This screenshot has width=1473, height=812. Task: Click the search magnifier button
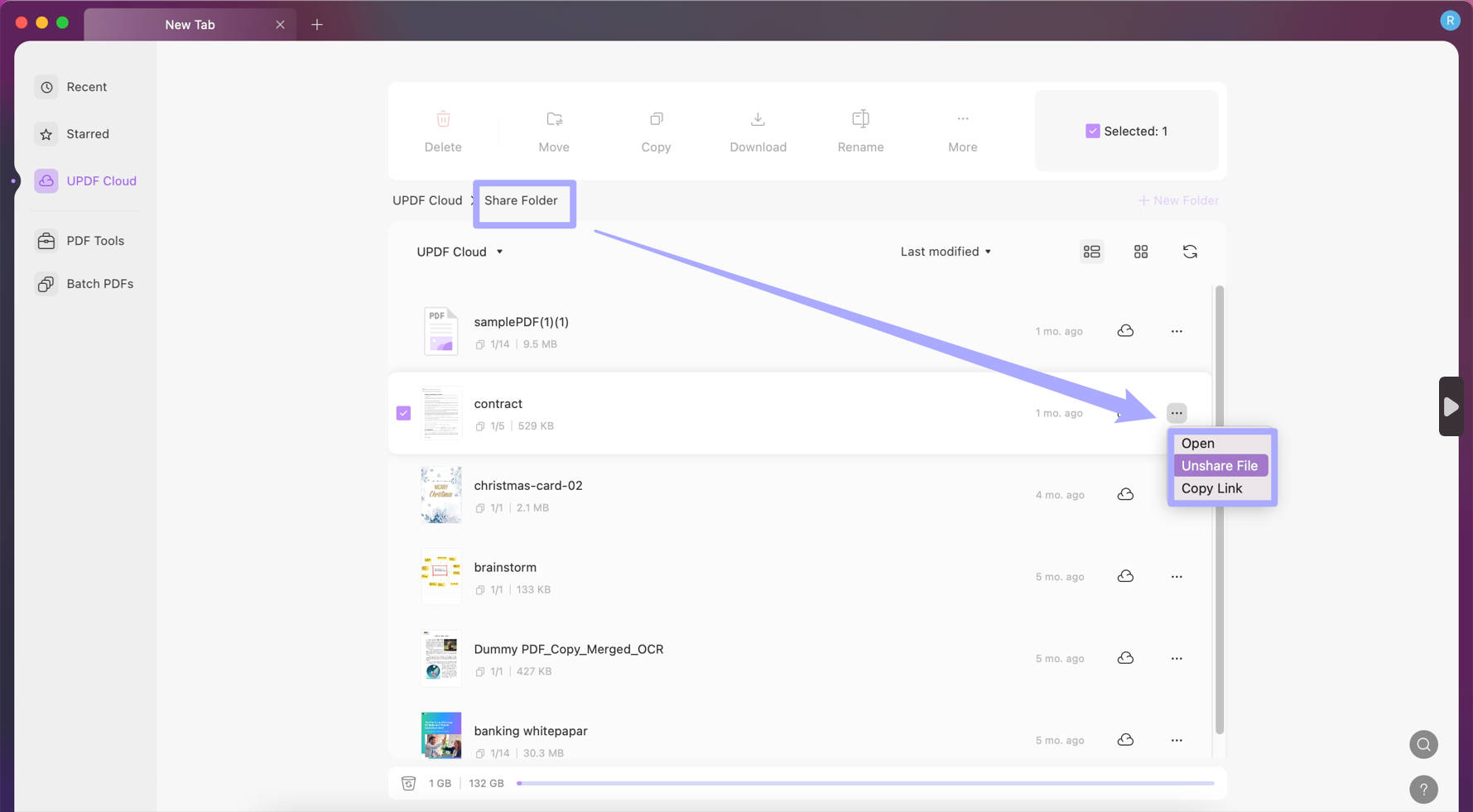(1423, 745)
